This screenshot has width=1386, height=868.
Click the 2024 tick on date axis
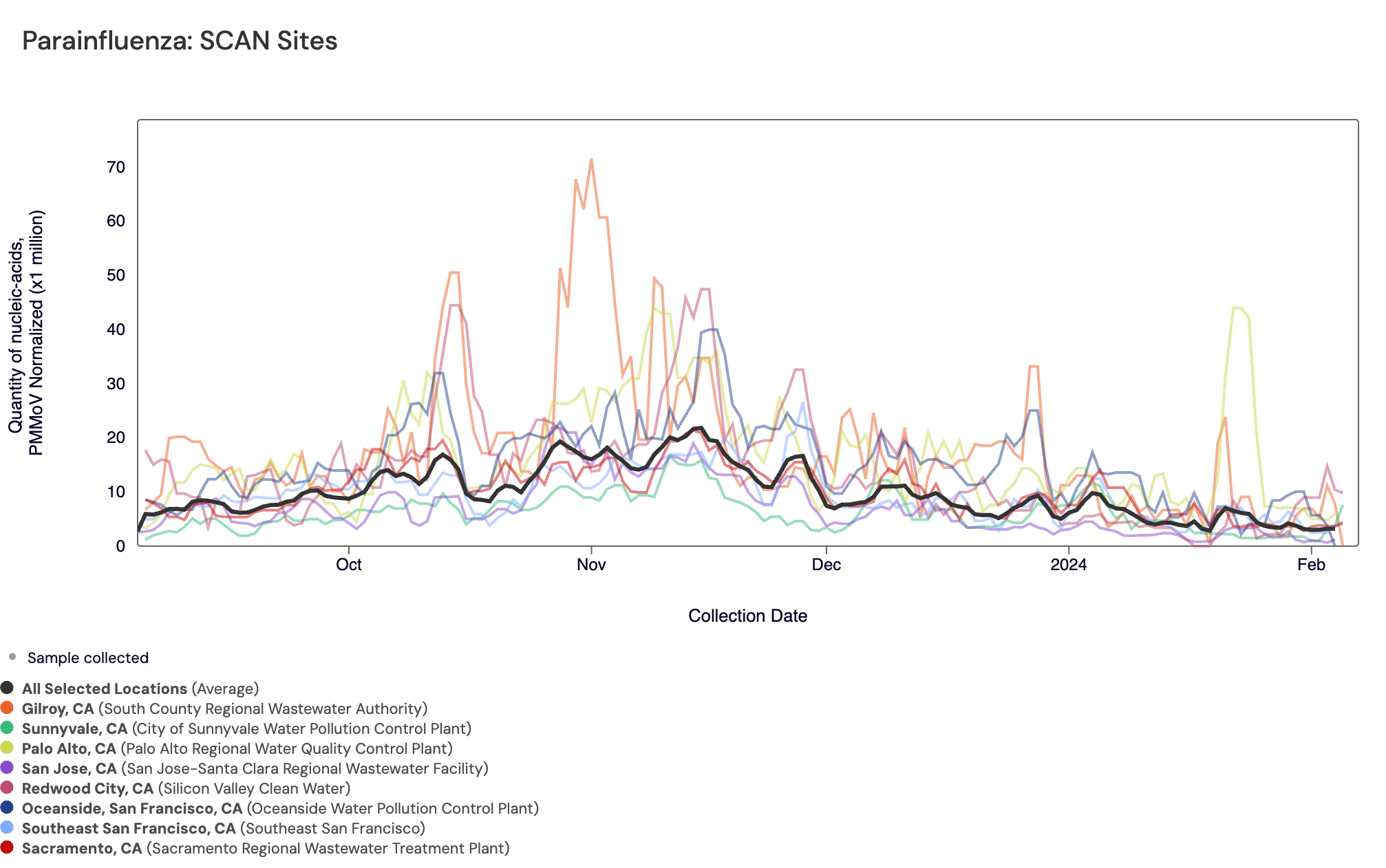pos(1069,565)
